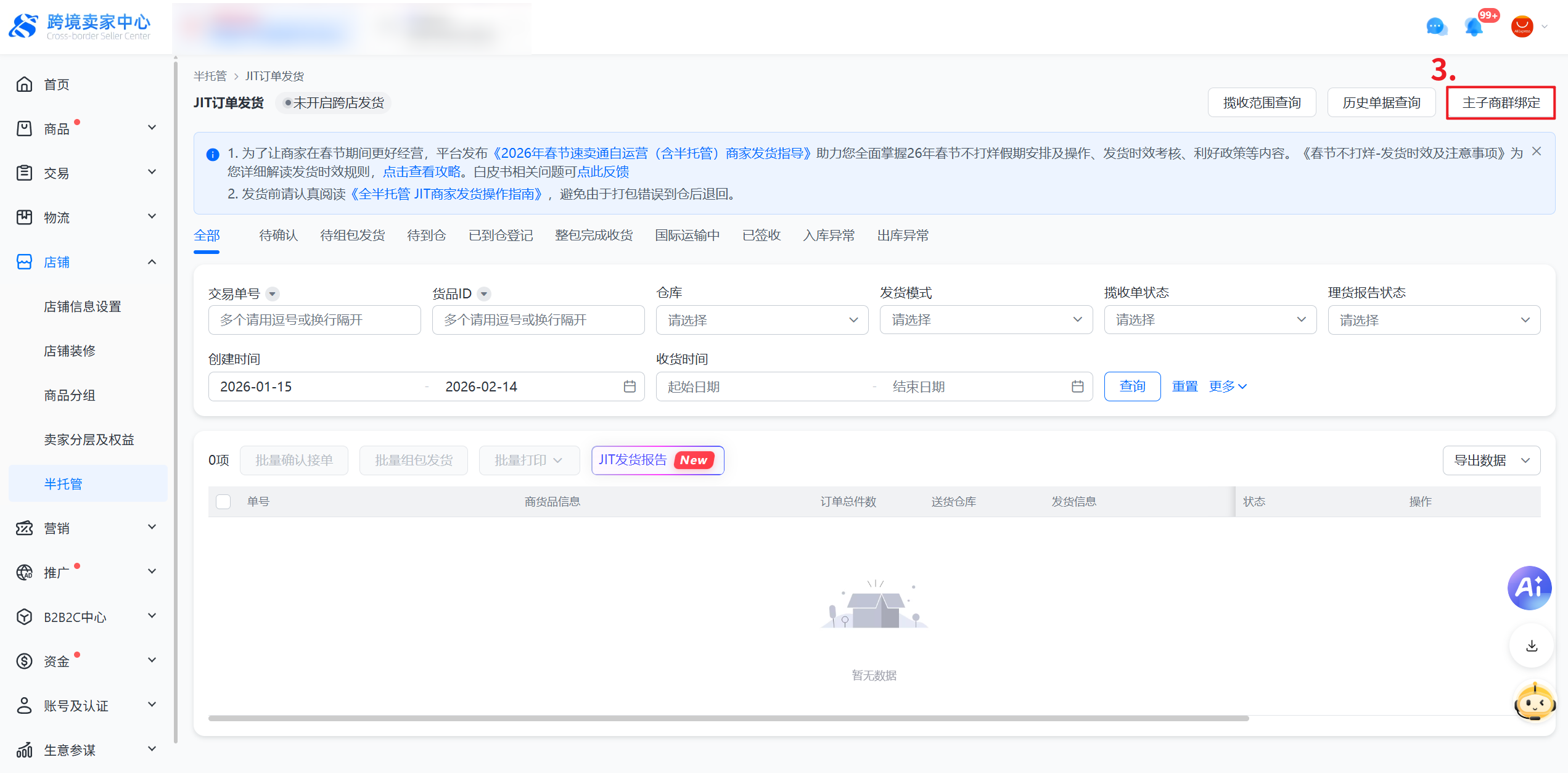Select 店铺装修 in the sidebar
Image resolution: width=1568 pixels, height=773 pixels.
70,351
